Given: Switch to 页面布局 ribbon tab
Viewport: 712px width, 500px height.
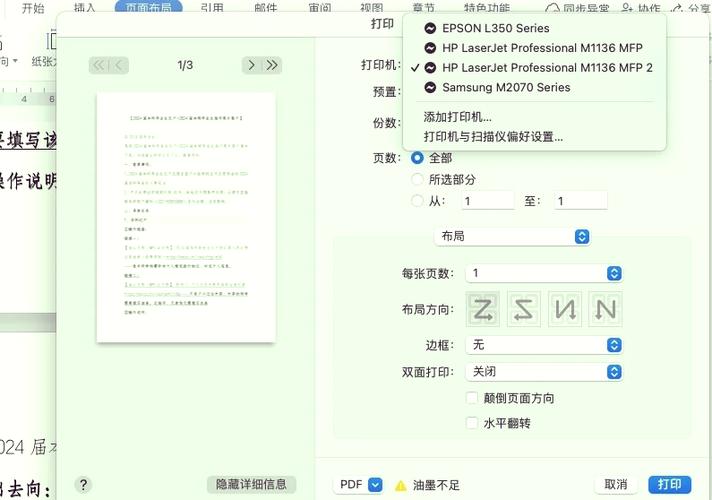Looking at the screenshot, I should pyautogui.click(x=148, y=7).
